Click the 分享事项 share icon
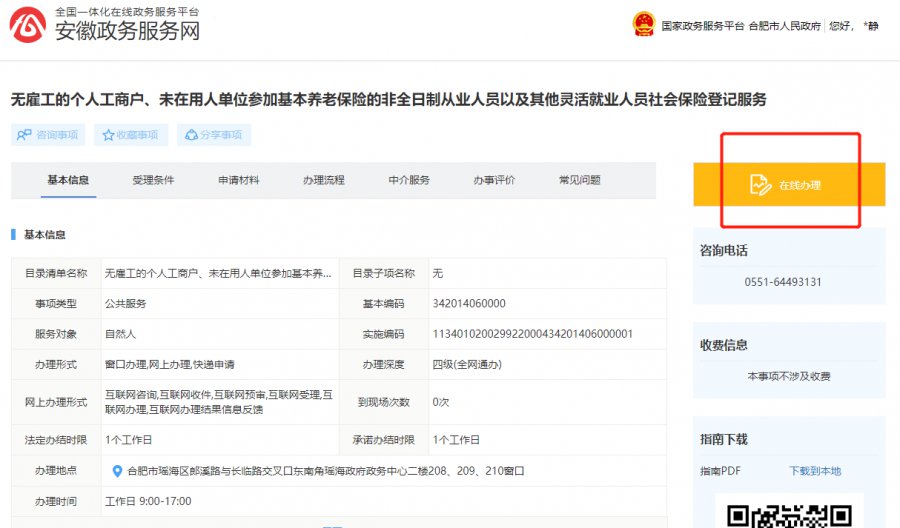The height and width of the screenshot is (528, 900). [191, 135]
